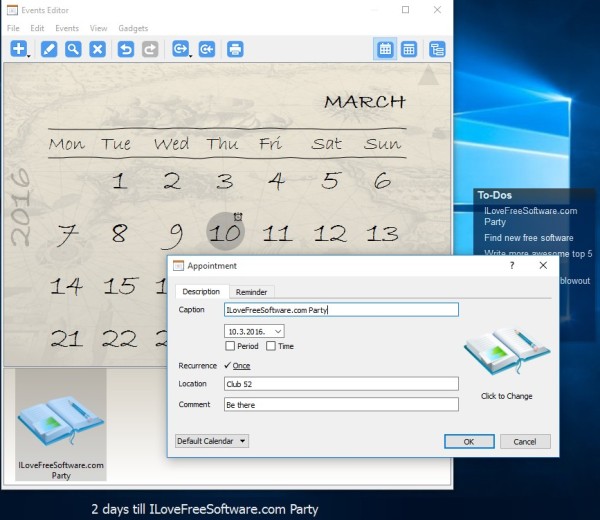Click the Export icon in toolbar
The height and width of the screenshot is (520, 600).
pos(180,49)
